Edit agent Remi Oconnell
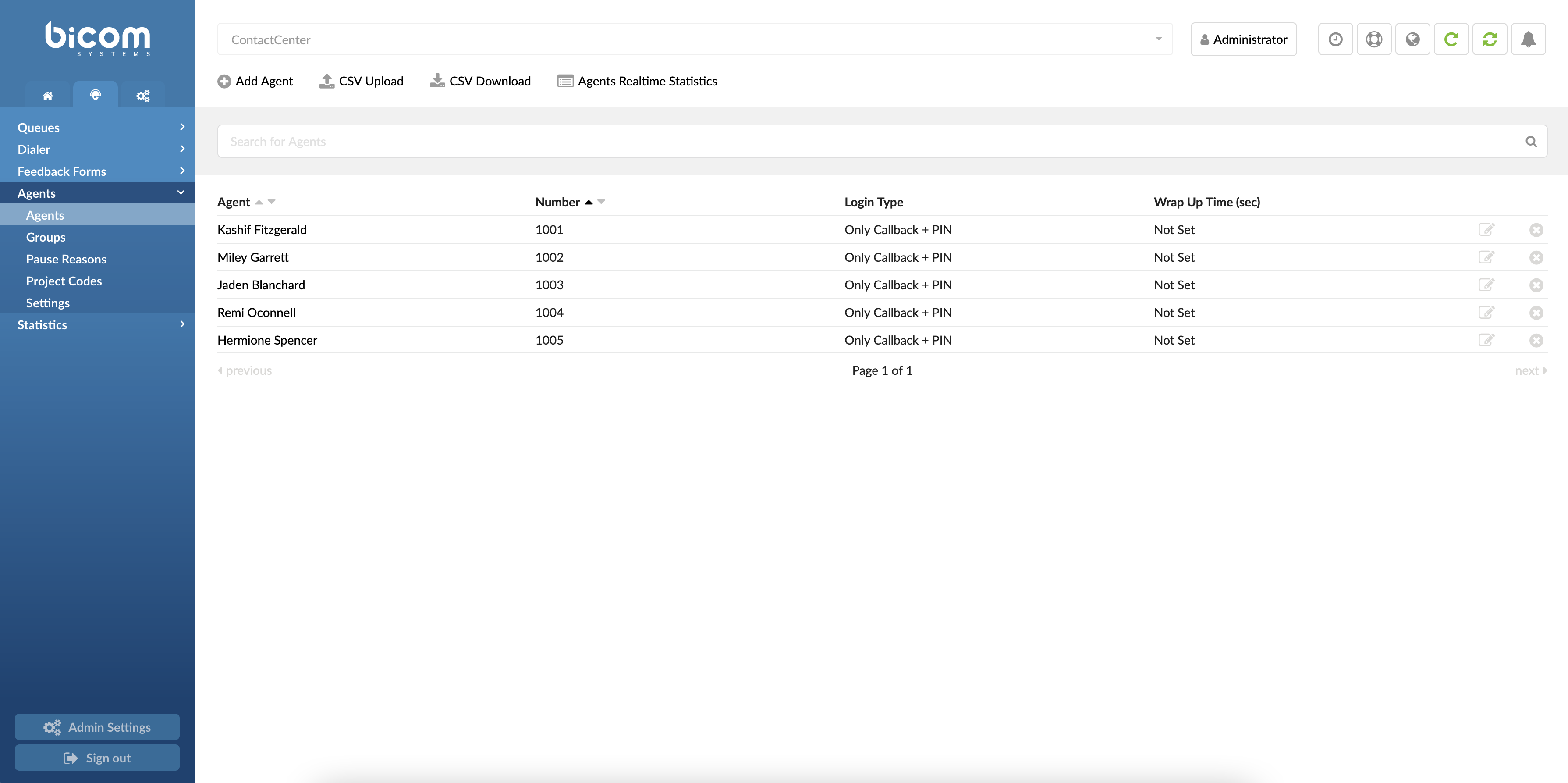Image resolution: width=1568 pixels, height=783 pixels. tap(1486, 312)
